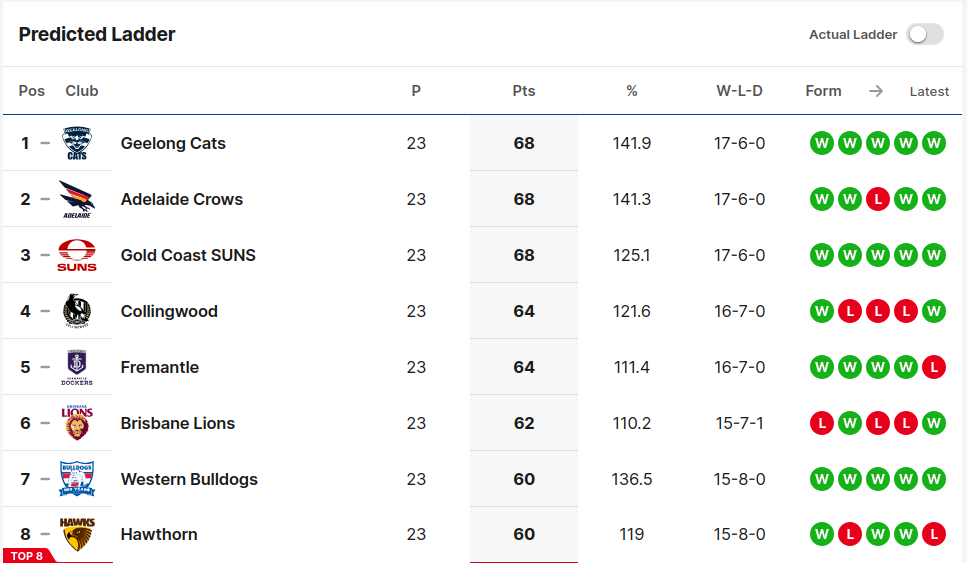
Task: Click the W-L-D column header
Action: pyautogui.click(x=739, y=91)
